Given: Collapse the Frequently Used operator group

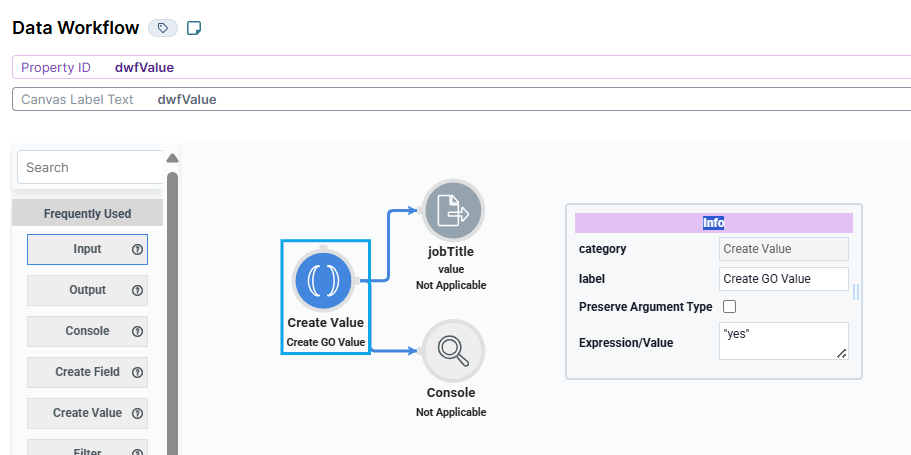Looking at the screenshot, I should tap(87, 213).
